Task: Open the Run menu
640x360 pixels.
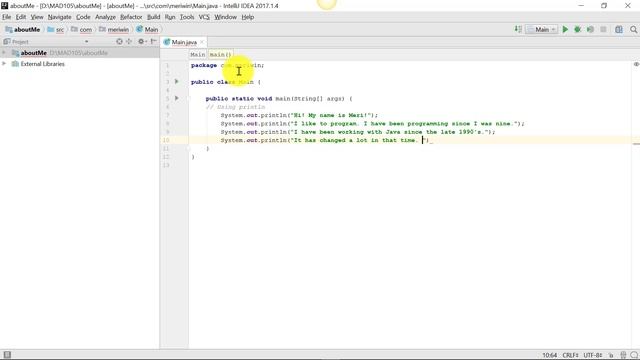Action: pos(170,17)
